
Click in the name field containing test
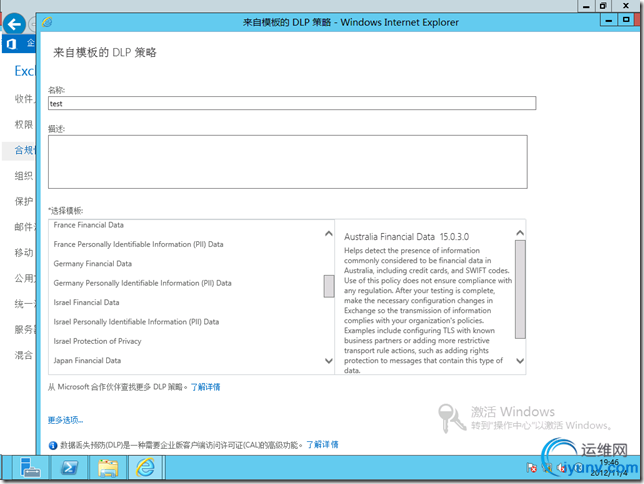pos(292,103)
